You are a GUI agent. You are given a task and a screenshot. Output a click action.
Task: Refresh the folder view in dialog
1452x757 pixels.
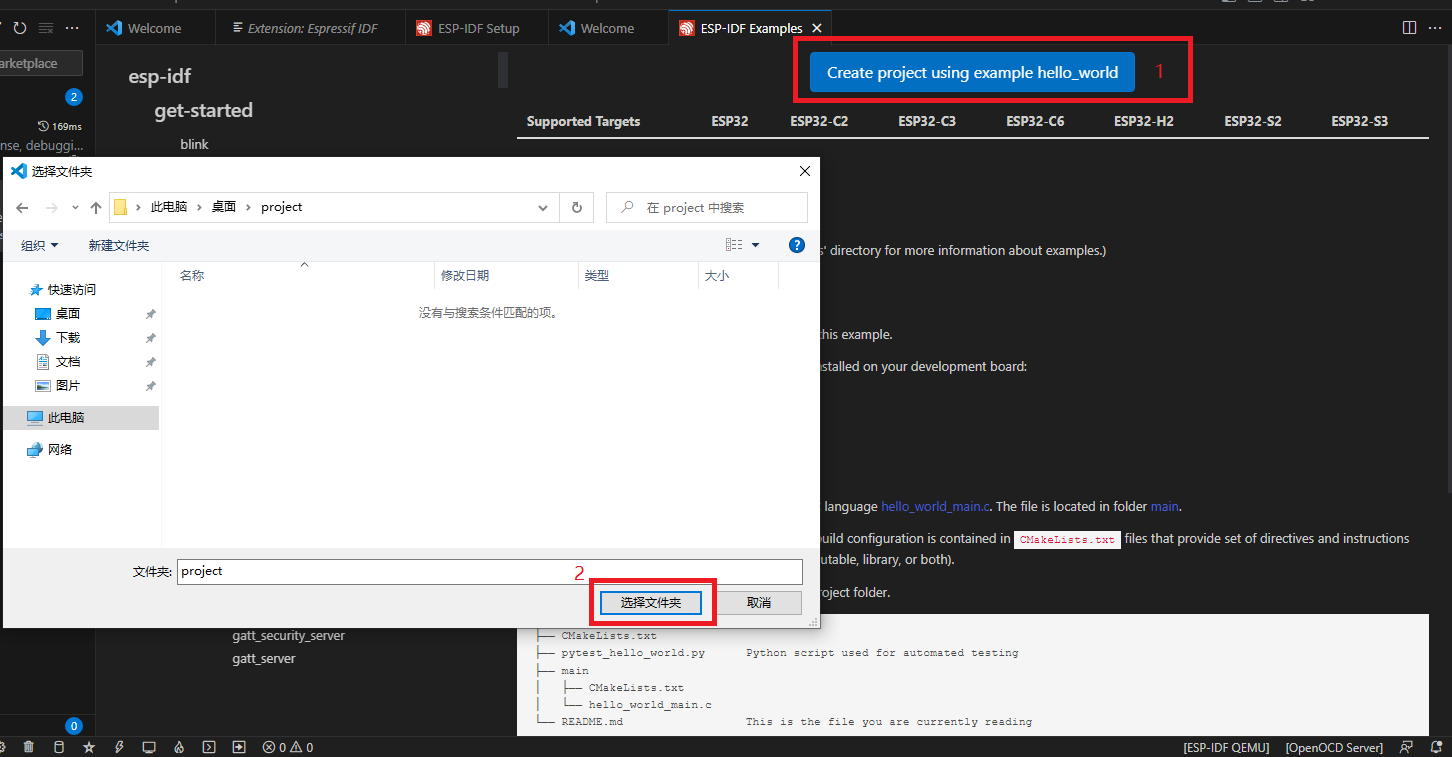[576, 208]
